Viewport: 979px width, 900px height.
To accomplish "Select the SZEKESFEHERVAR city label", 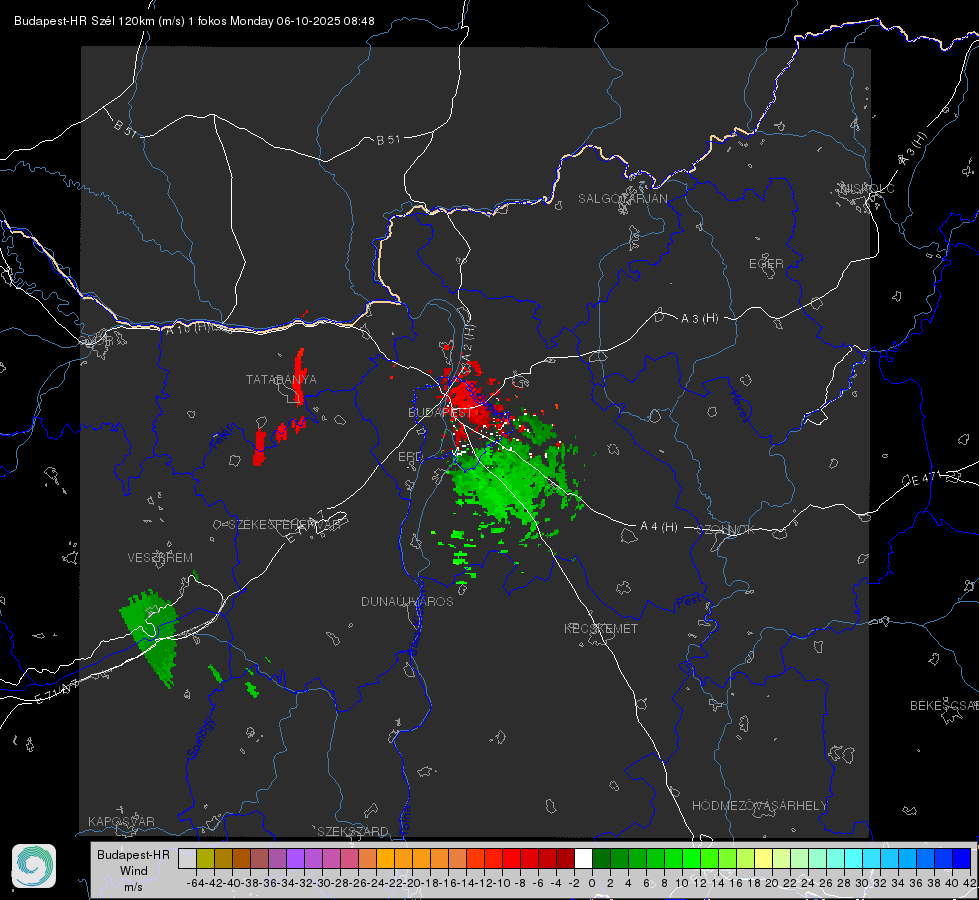I will tap(287, 525).
